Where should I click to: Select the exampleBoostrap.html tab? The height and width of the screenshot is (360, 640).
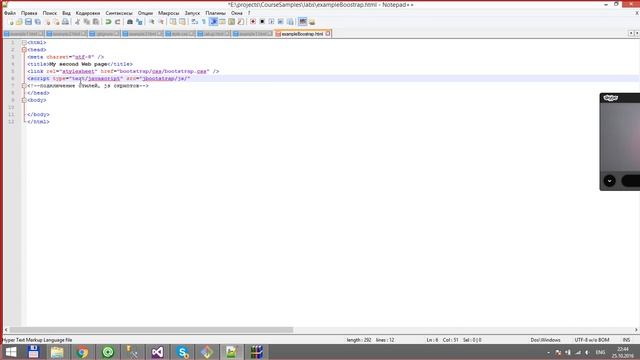click(x=302, y=34)
